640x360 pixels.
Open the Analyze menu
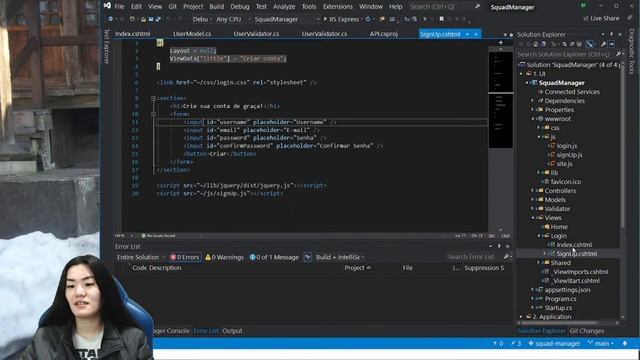(x=284, y=7)
